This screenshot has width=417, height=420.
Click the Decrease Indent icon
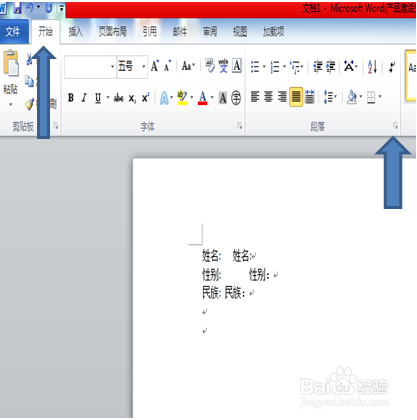(318, 67)
